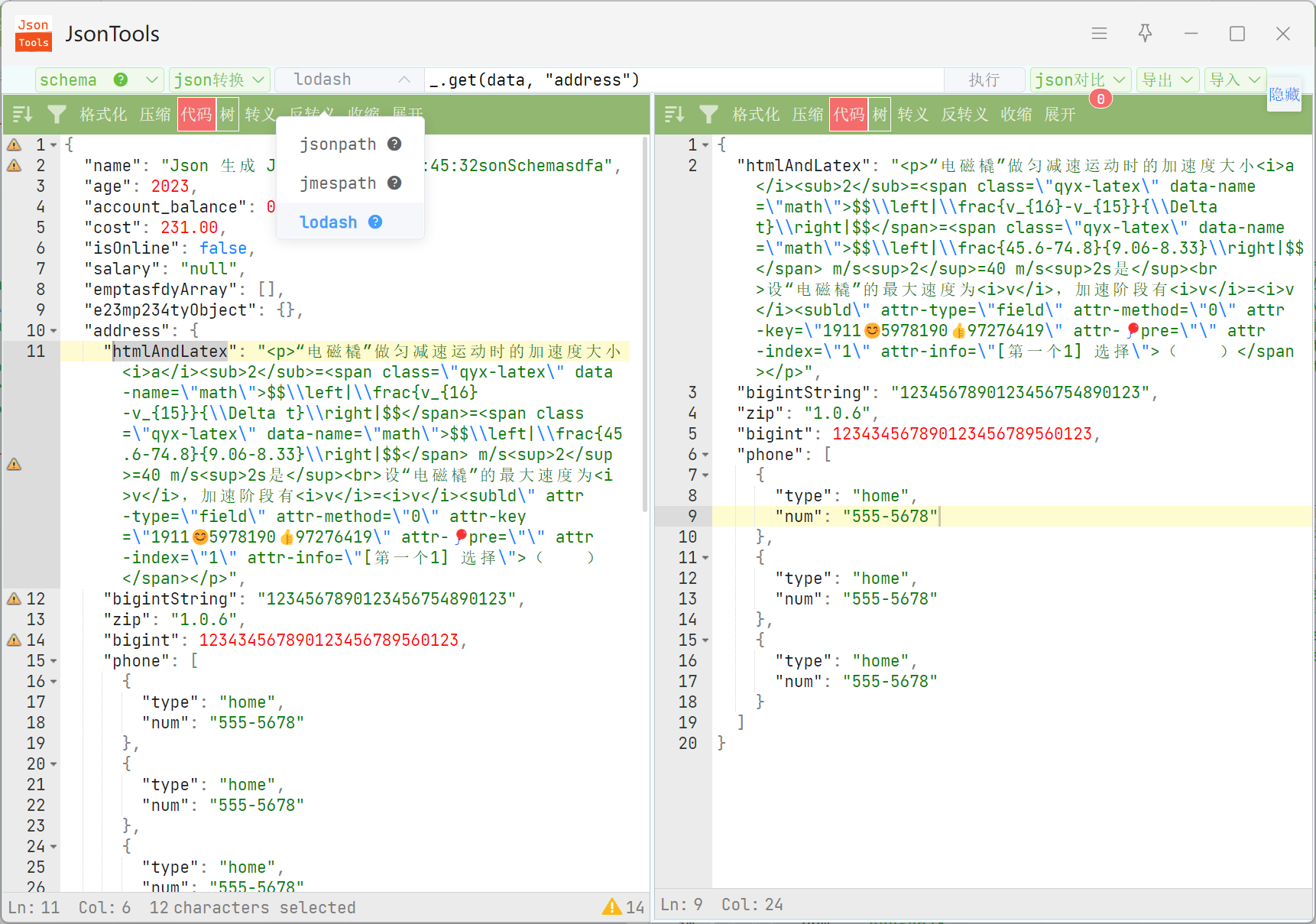Collapse phone array at line 15 left editor
The image size is (1316, 924).
(53, 661)
